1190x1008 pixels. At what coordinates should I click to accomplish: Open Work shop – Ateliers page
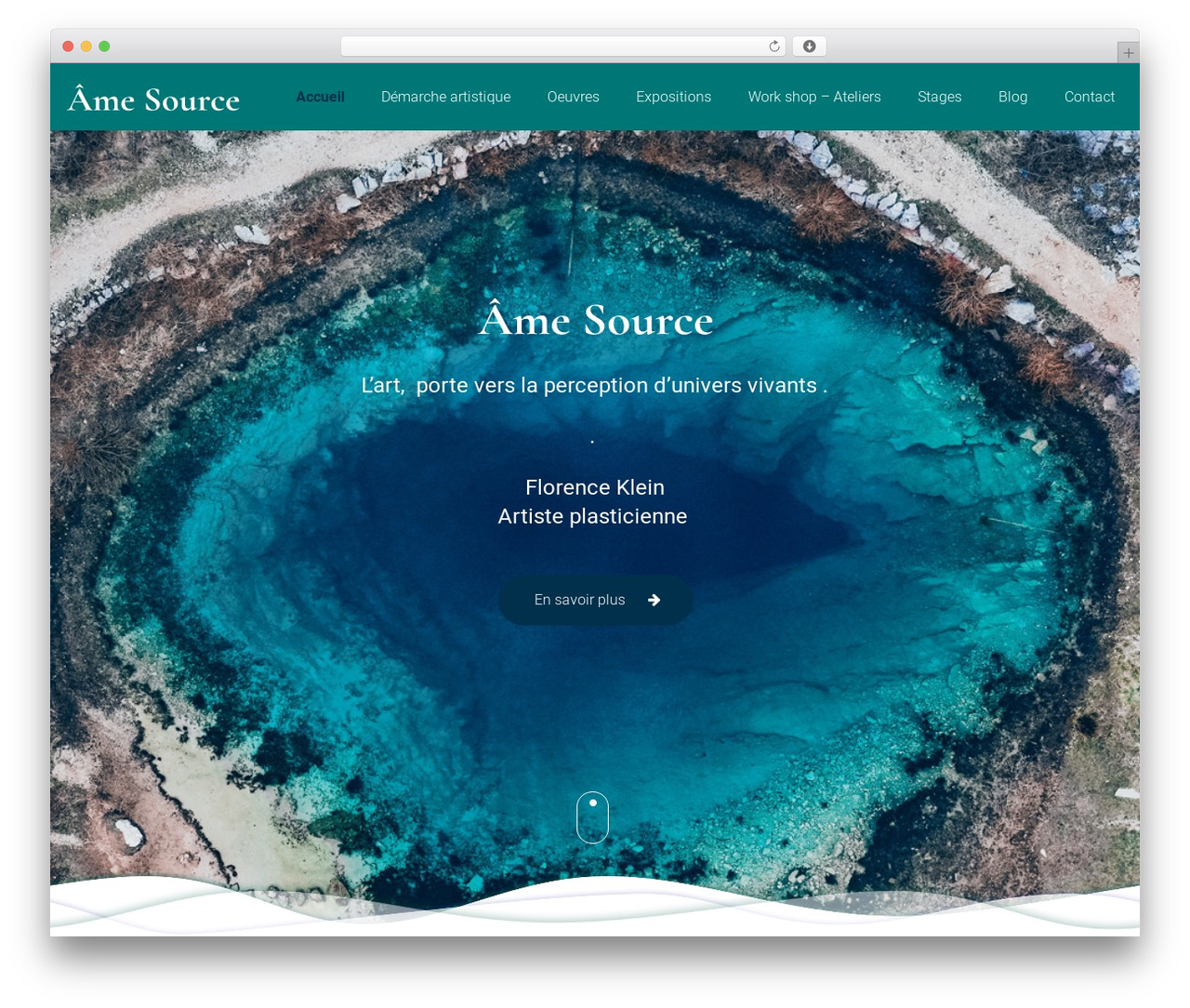point(814,97)
